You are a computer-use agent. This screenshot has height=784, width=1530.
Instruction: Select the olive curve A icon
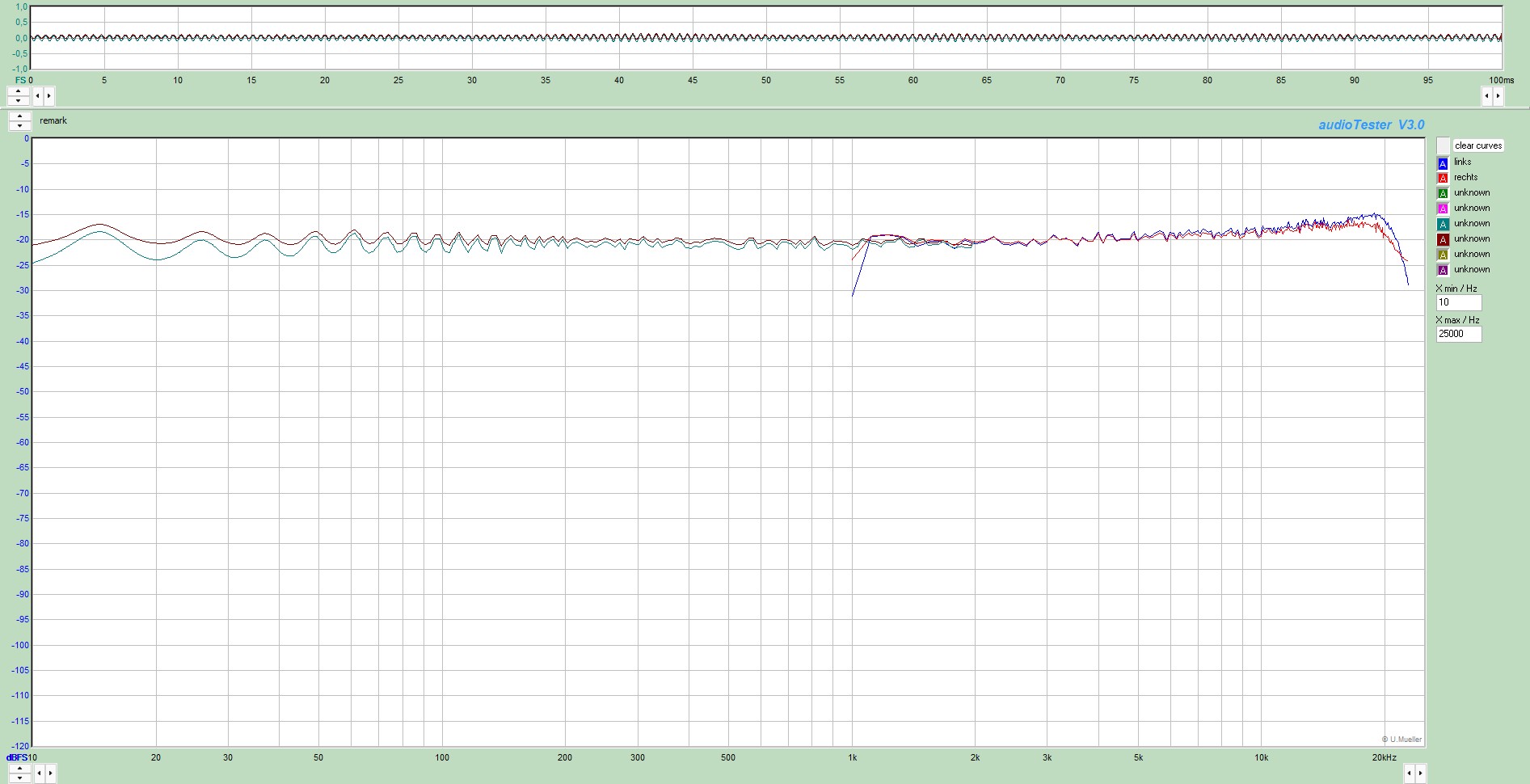pyautogui.click(x=1443, y=255)
